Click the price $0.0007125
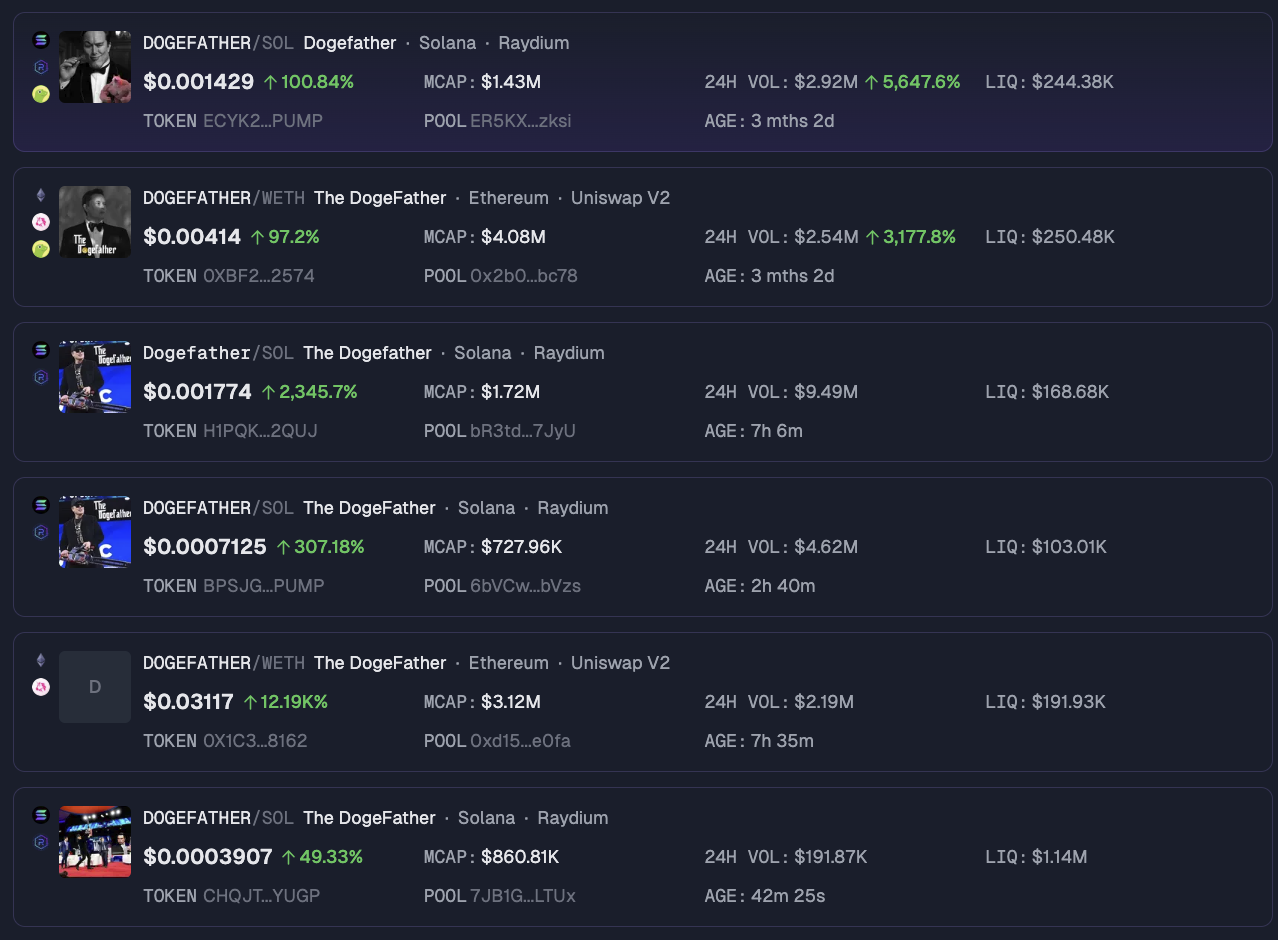The width and height of the screenshot is (1278, 940). (x=205, y=547)
